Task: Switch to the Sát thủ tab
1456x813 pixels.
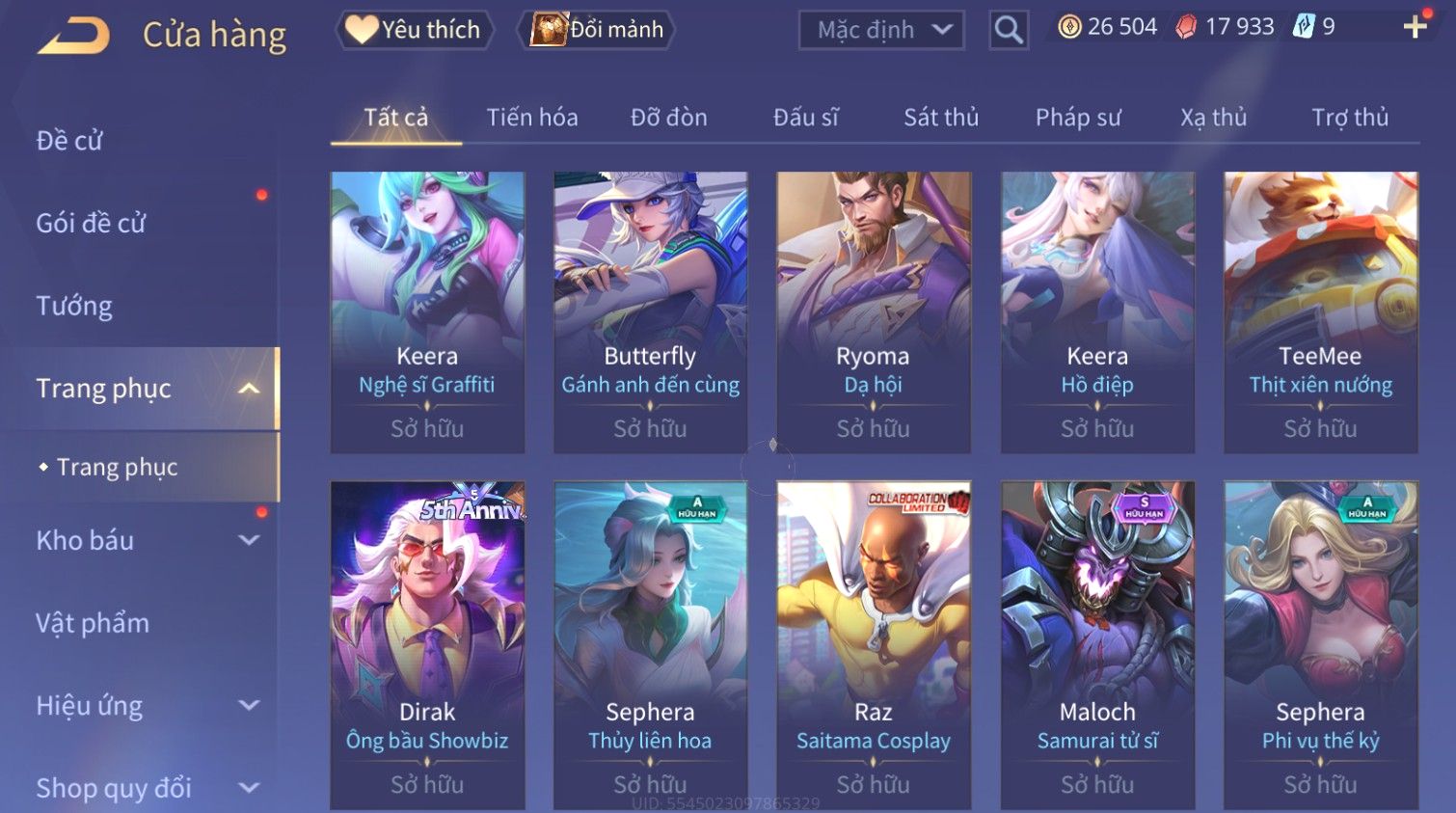Action: [x=941, y=118]
